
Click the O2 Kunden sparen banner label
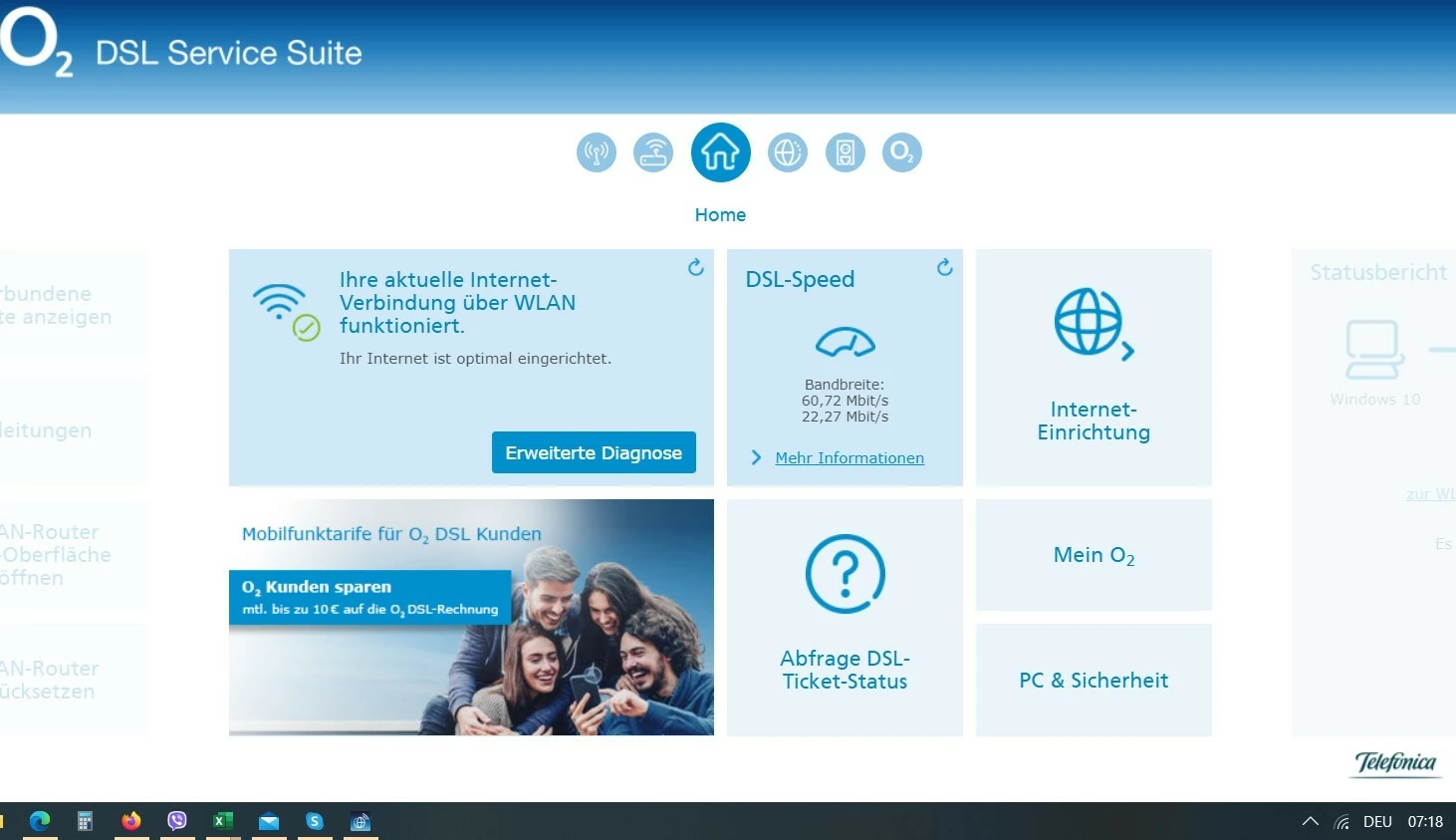pyautogui.click(x=370, y=597)
